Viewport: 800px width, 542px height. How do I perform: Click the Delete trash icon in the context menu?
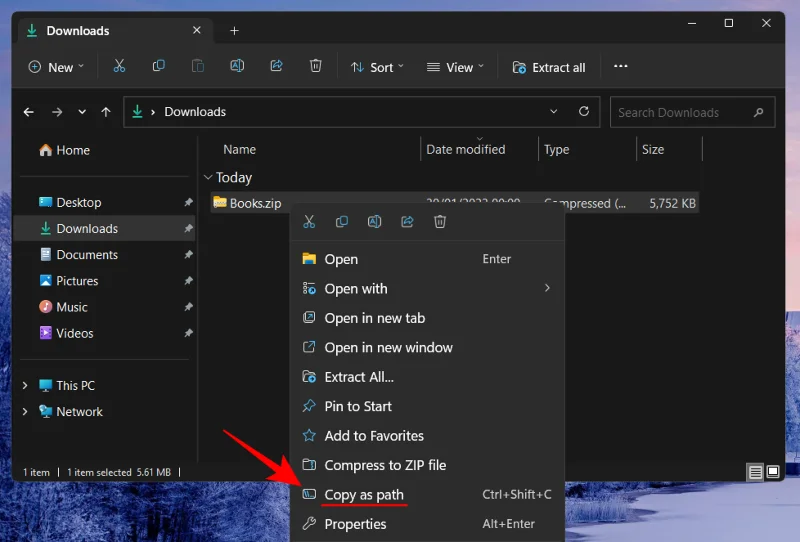pyautogui.click(x=440, y=222)
